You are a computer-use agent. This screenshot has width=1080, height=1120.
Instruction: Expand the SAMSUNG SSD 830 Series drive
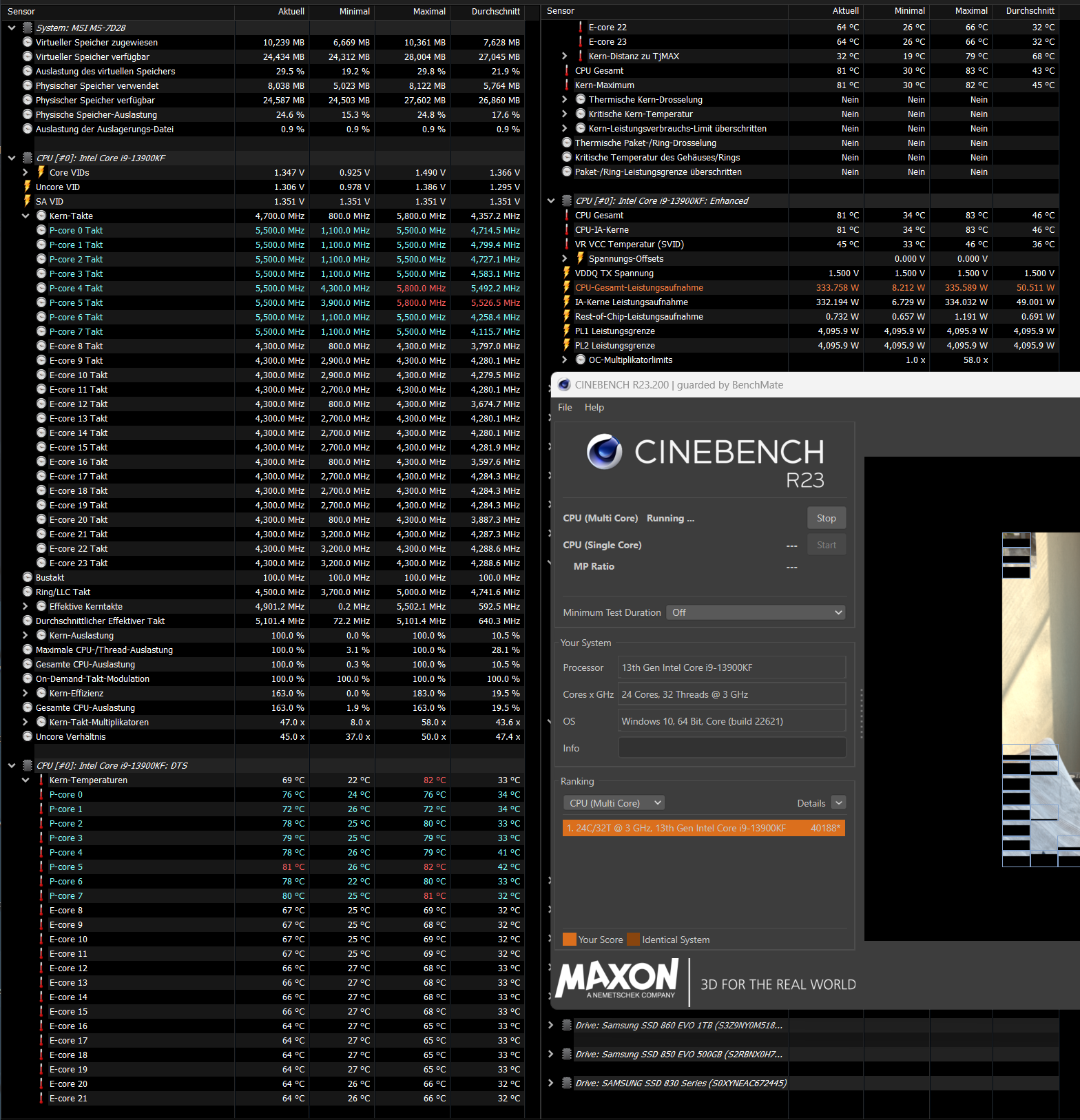[550, 1083]
